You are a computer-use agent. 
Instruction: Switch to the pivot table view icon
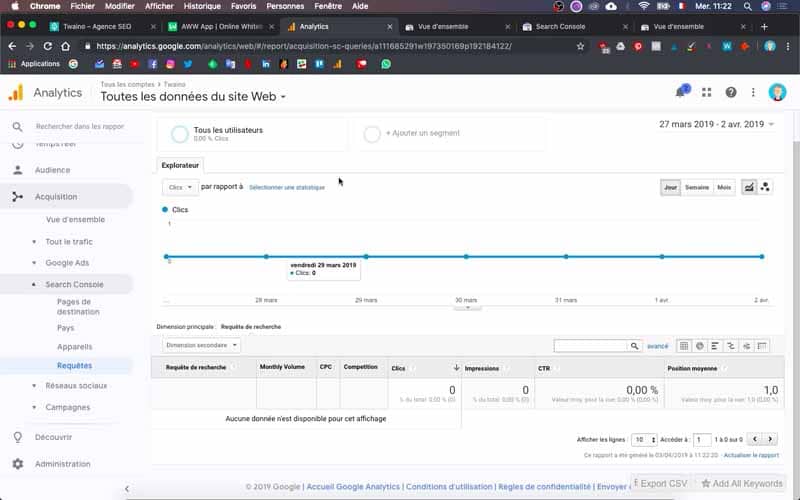coord(762,346)
